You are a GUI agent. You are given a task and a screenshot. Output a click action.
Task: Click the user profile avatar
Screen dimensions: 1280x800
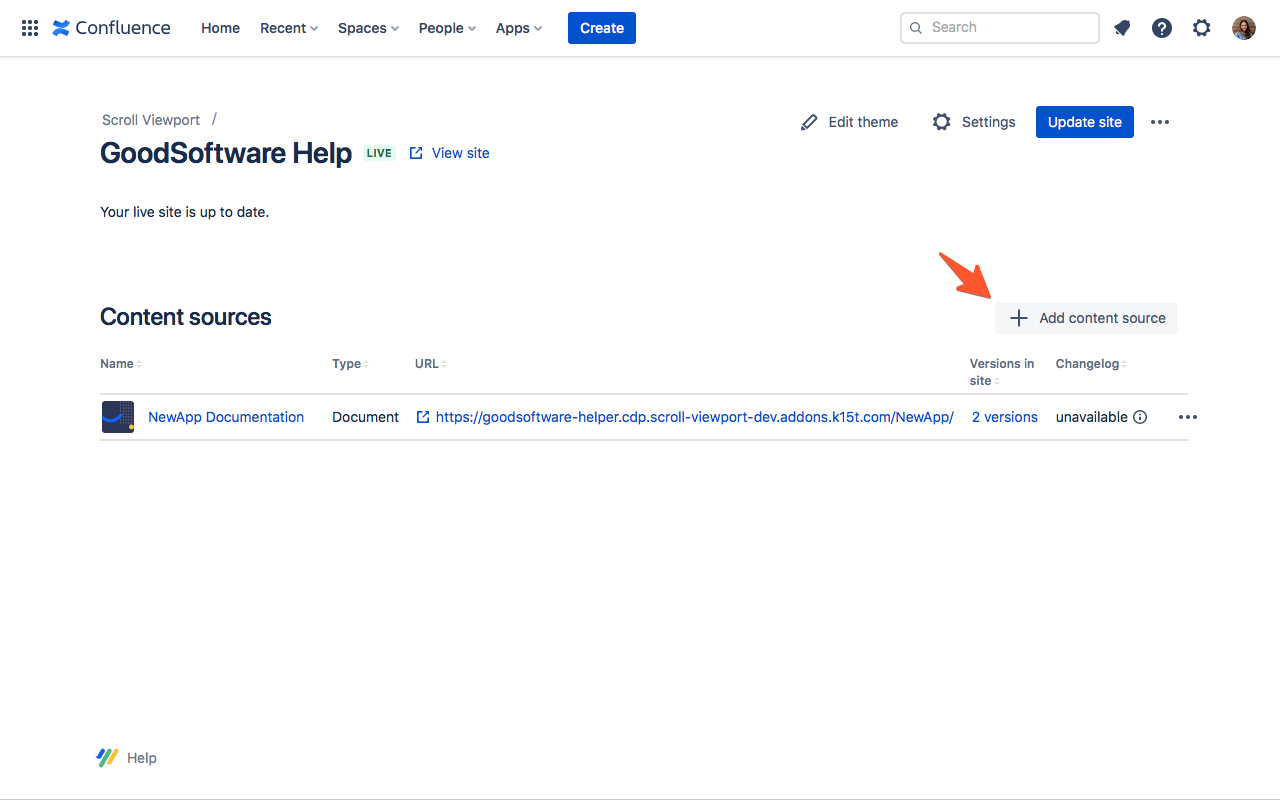tap(1243, 28)
